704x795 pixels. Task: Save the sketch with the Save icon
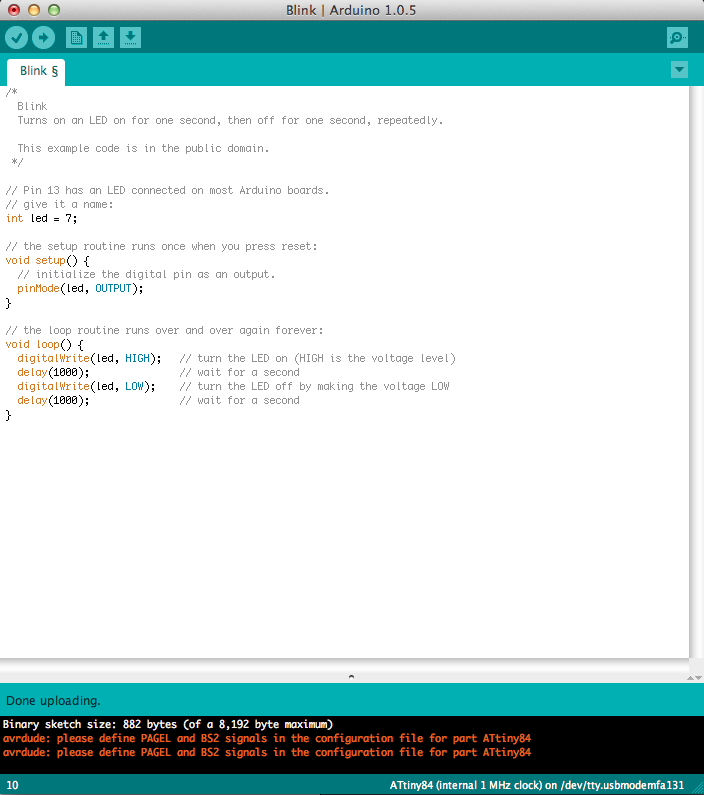click(x=130, y=38)
